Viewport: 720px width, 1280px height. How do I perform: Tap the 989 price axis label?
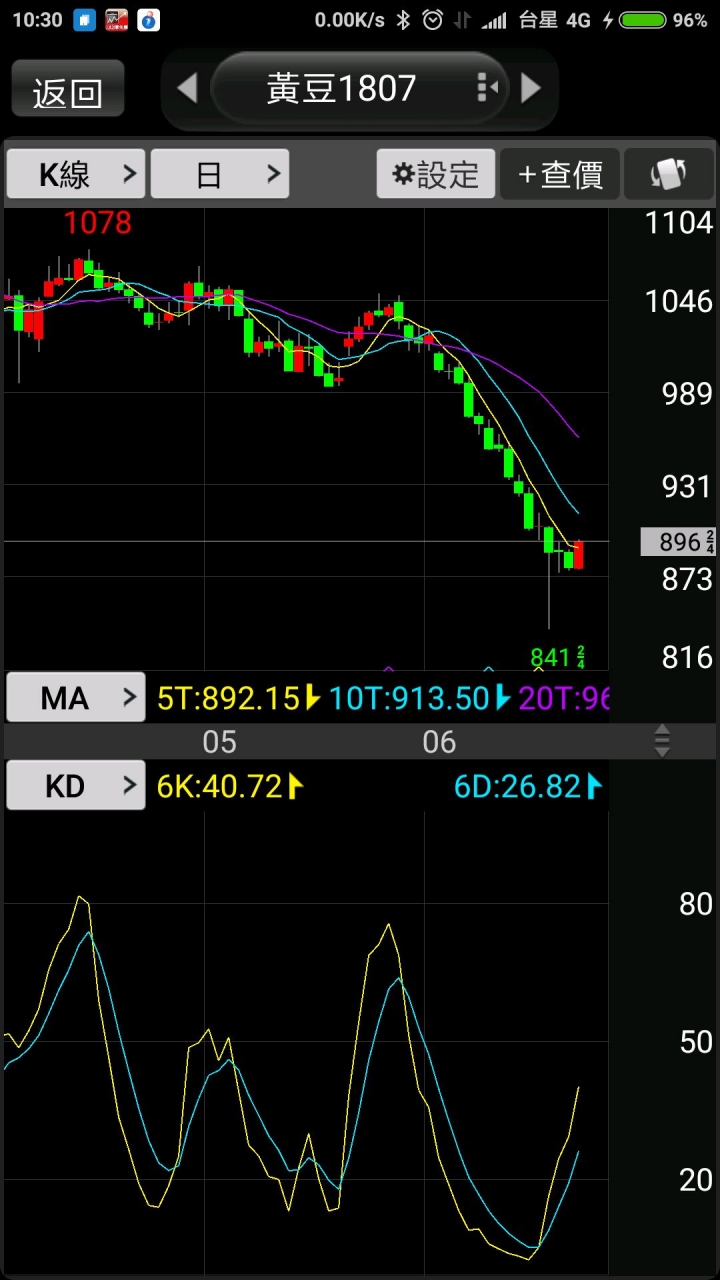pyautogui.click(x=687, y=393)
